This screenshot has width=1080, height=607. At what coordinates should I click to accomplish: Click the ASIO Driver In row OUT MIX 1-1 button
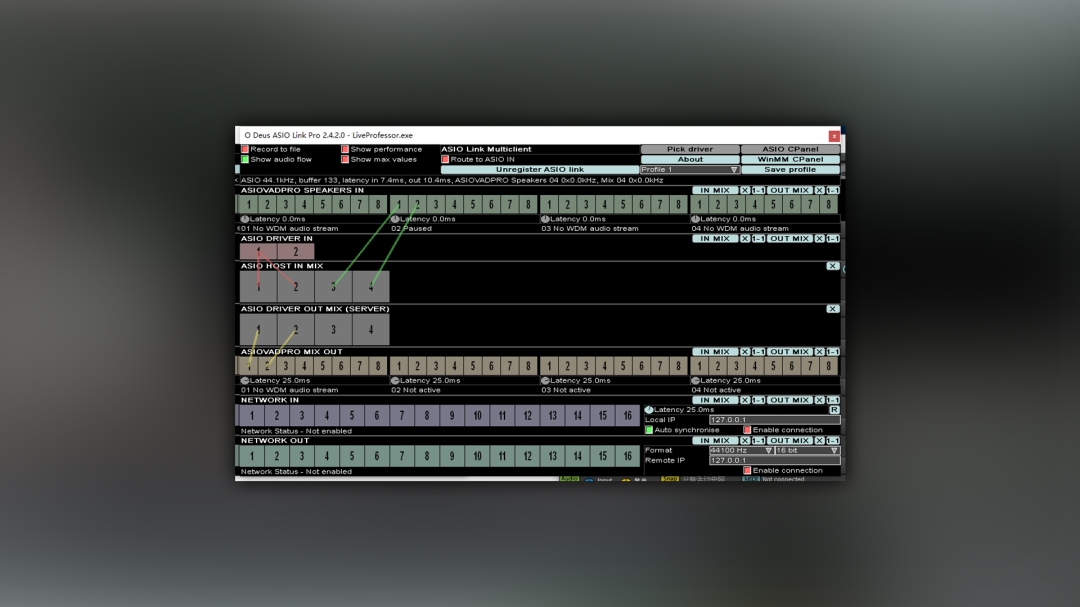832,238
